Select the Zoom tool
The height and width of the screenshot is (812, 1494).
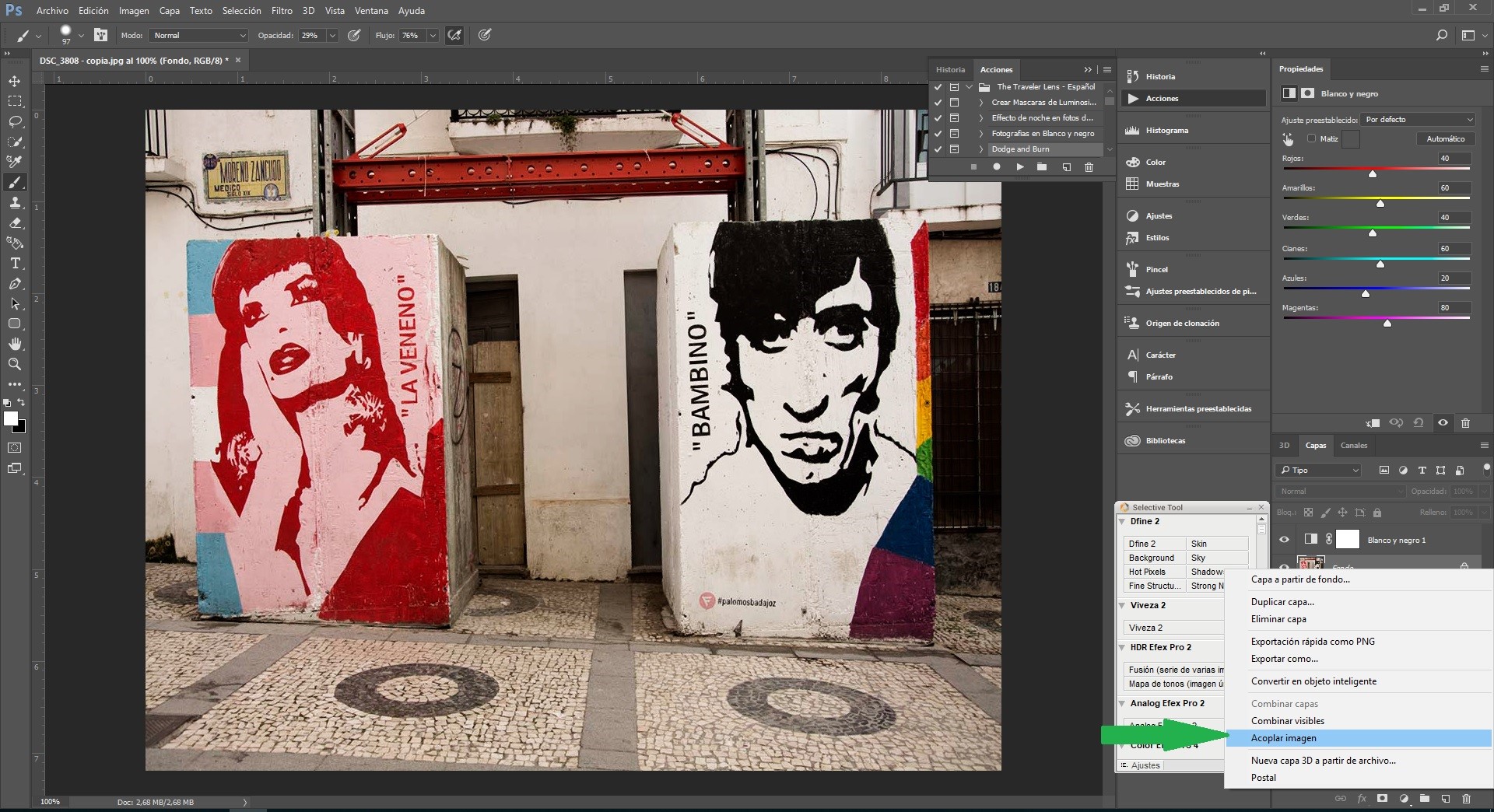click(x=15, y=364)
